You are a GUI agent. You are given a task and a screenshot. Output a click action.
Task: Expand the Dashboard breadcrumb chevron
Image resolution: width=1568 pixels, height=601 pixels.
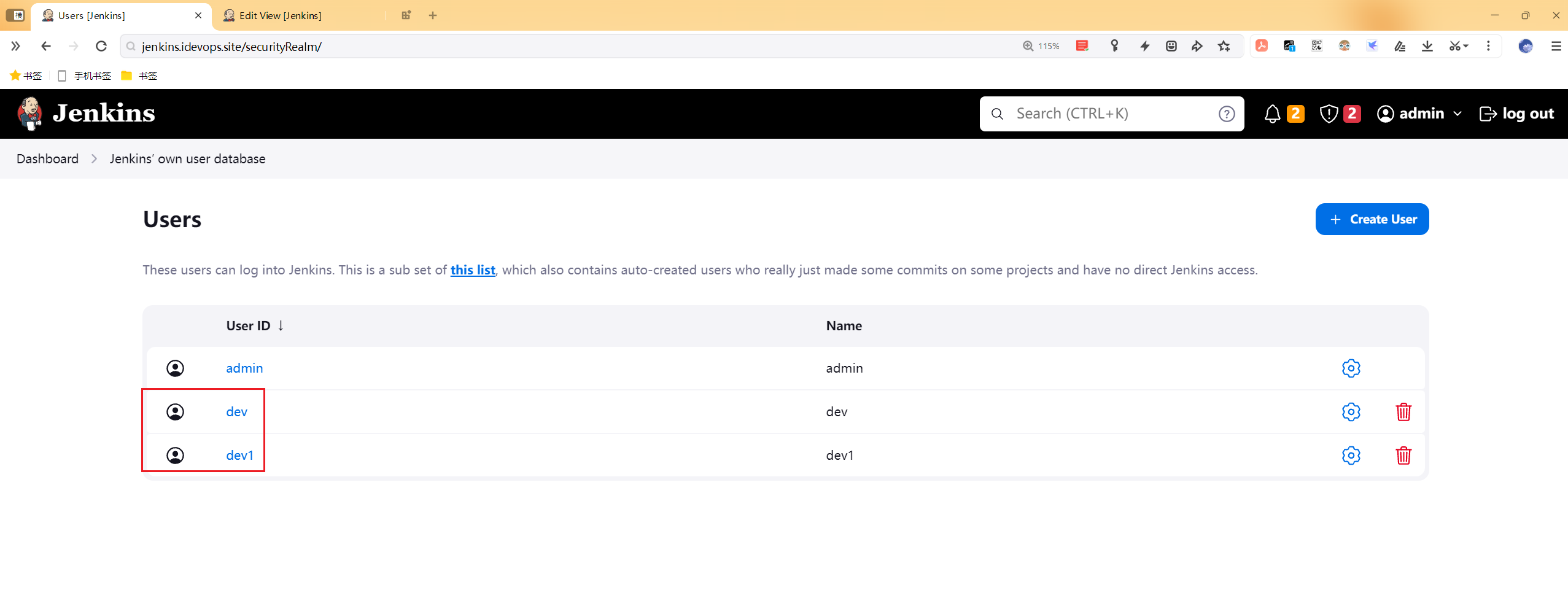pyautogui.click(x=94, y=159)
